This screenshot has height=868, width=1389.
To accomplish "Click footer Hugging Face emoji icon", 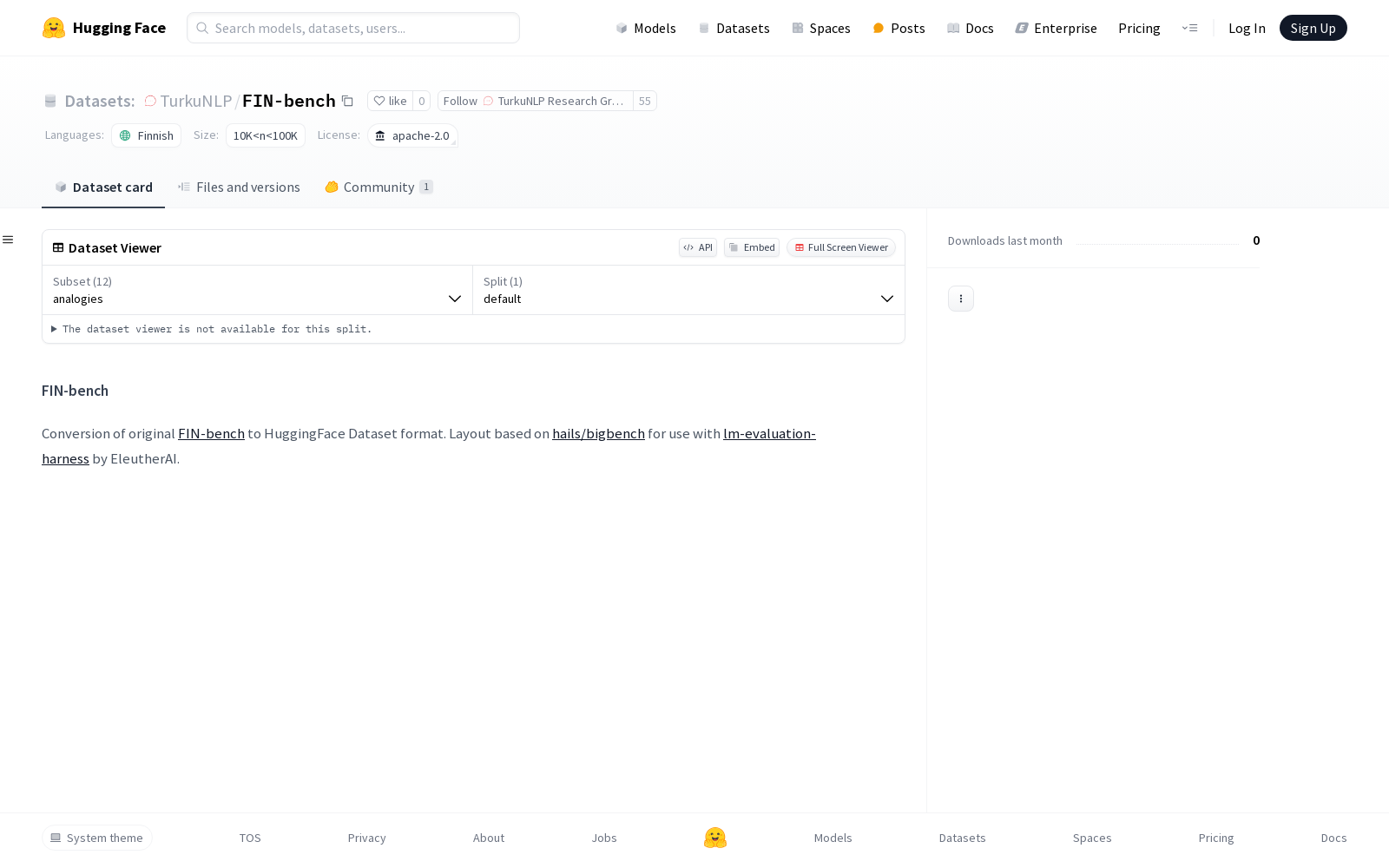I will [715, 838].
